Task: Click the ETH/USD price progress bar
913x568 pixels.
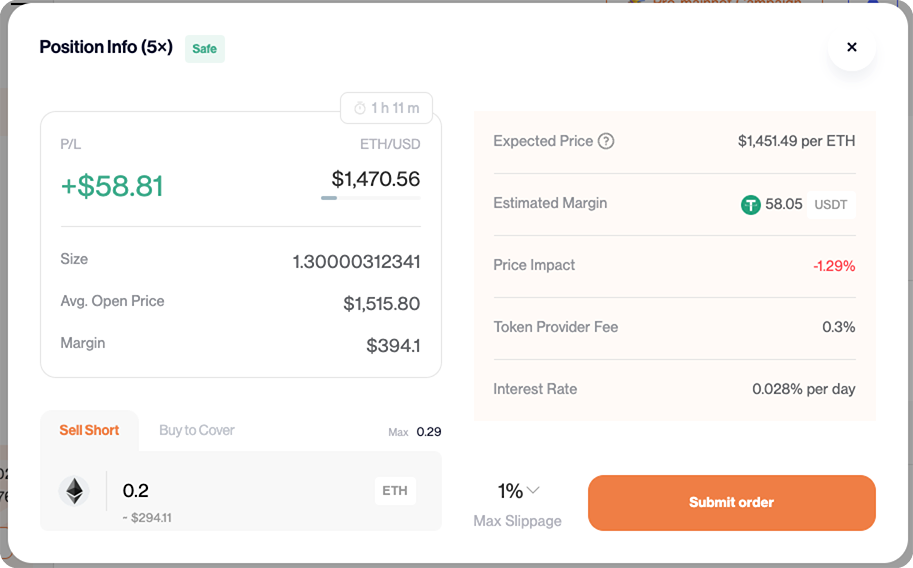Action: (x=370, y=198)
